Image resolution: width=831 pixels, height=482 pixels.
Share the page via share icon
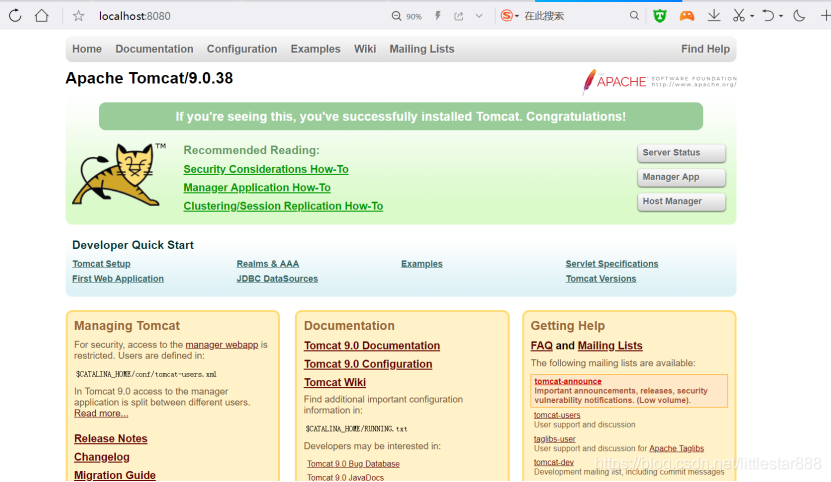[458, 16]
